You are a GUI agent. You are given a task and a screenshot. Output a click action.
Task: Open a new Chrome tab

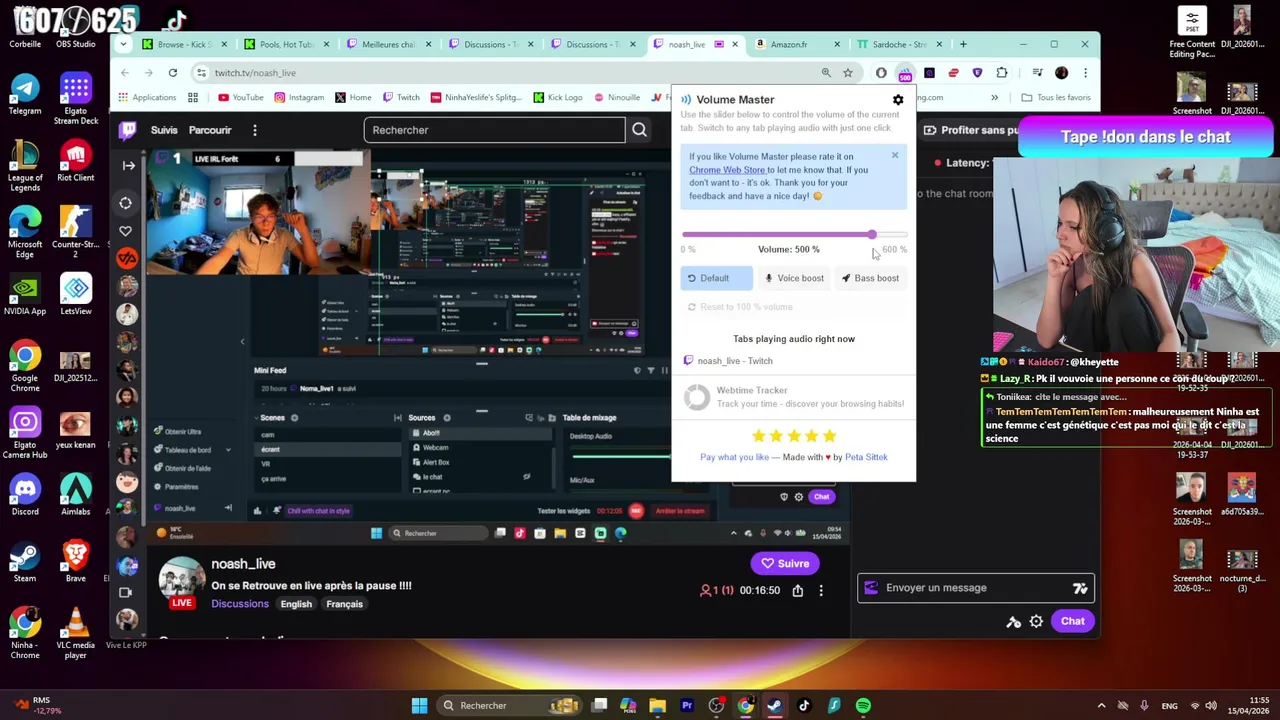963,44
